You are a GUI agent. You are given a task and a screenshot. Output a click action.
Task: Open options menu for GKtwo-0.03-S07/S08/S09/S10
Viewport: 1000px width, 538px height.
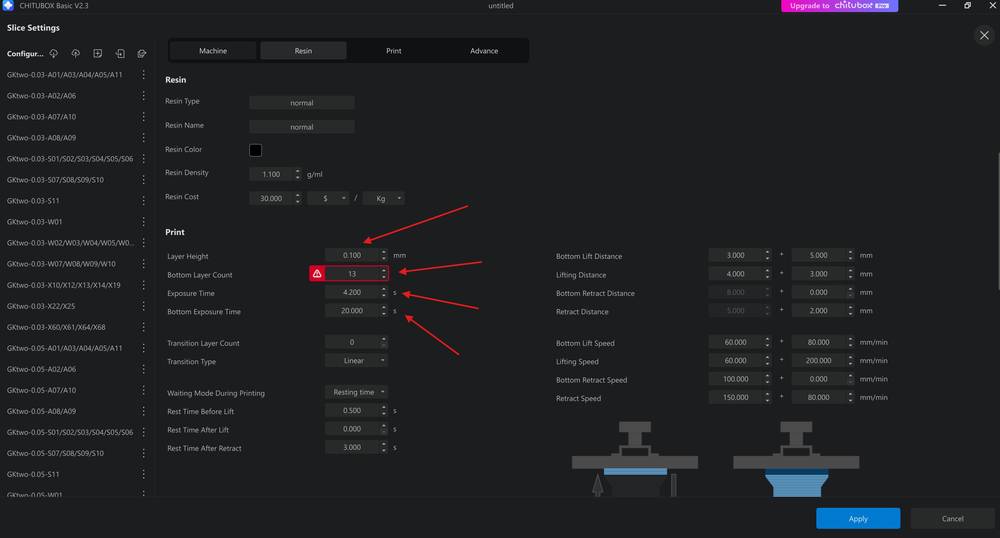tap(143, 180)
